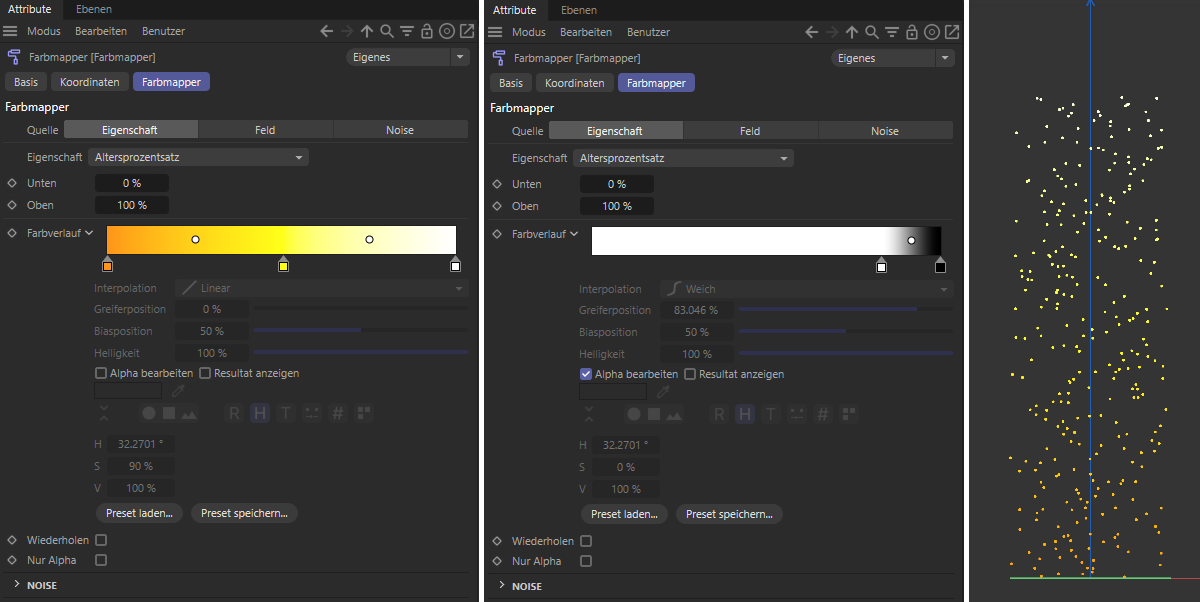Select Feld as Quelle in left panel
The height and width of the screenshot is (602, 1200).
[x=265, y=130]
